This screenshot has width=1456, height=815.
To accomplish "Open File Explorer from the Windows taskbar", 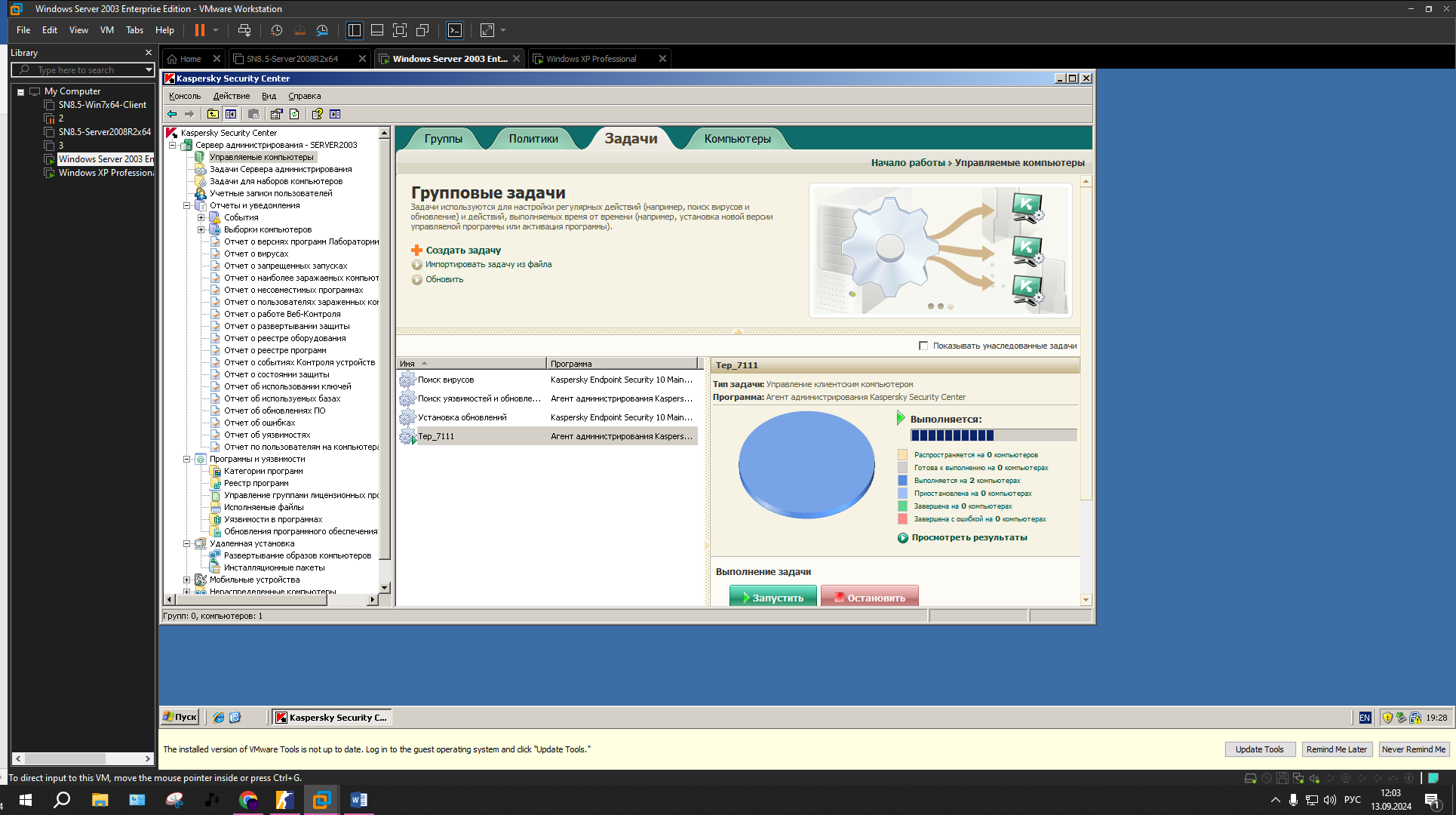I will tap(100, 800).
